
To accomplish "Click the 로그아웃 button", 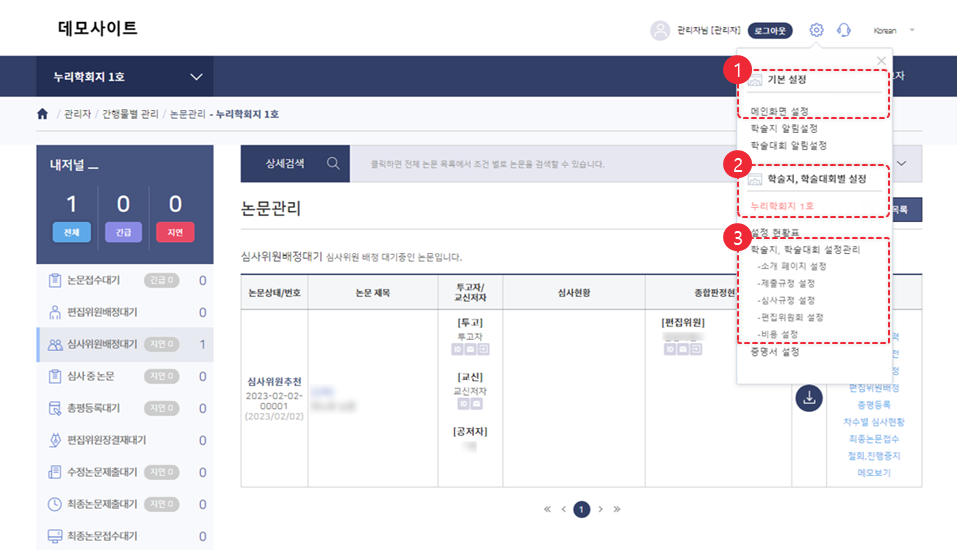I will click(x=770, y=30).
